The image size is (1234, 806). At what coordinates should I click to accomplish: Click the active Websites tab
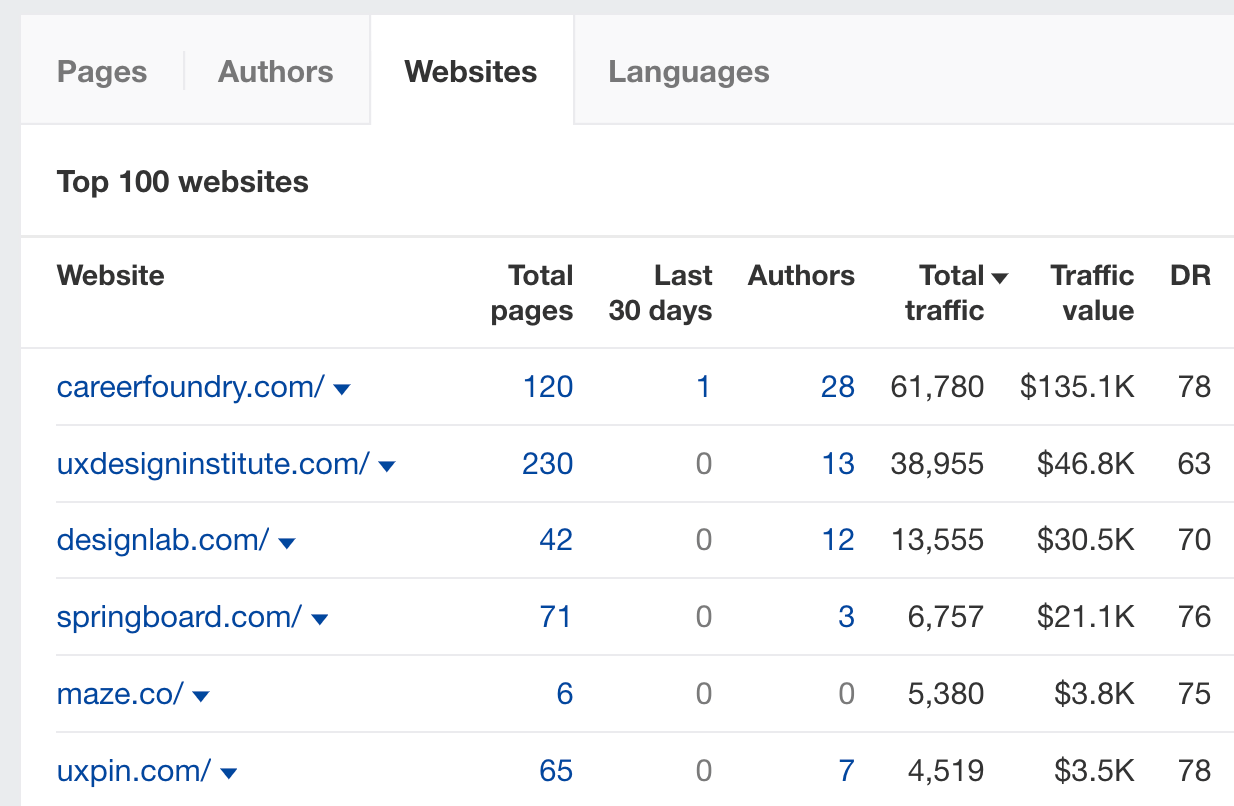click(470, 71)
